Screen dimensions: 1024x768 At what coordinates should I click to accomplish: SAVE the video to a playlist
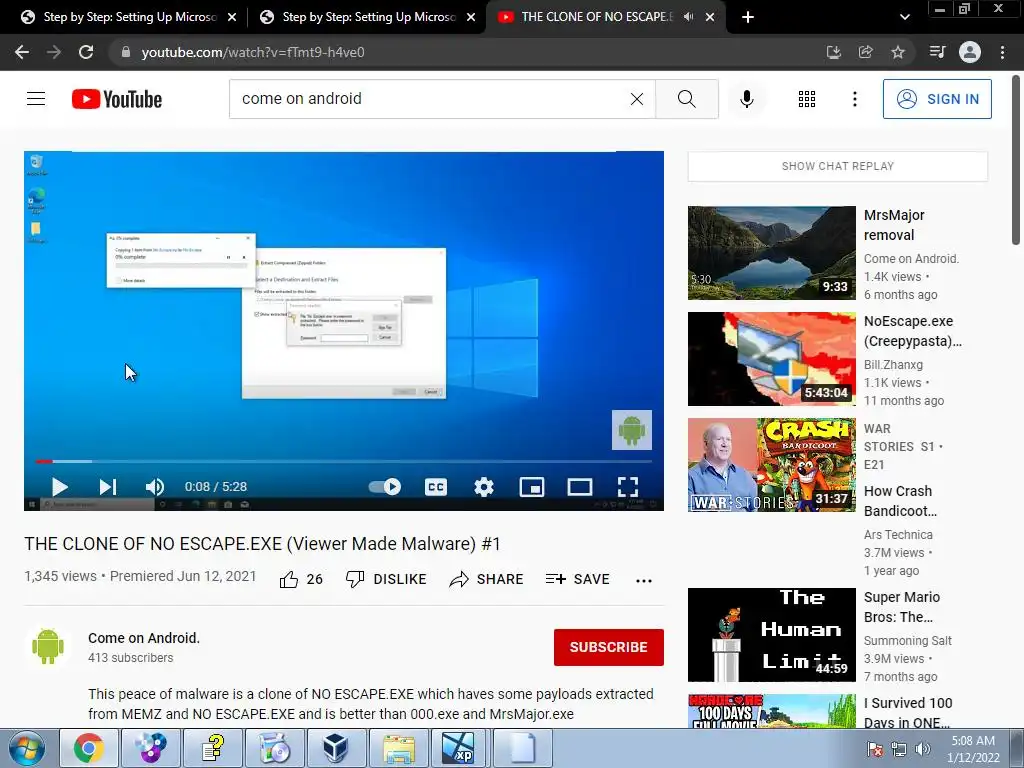[578, 579]
